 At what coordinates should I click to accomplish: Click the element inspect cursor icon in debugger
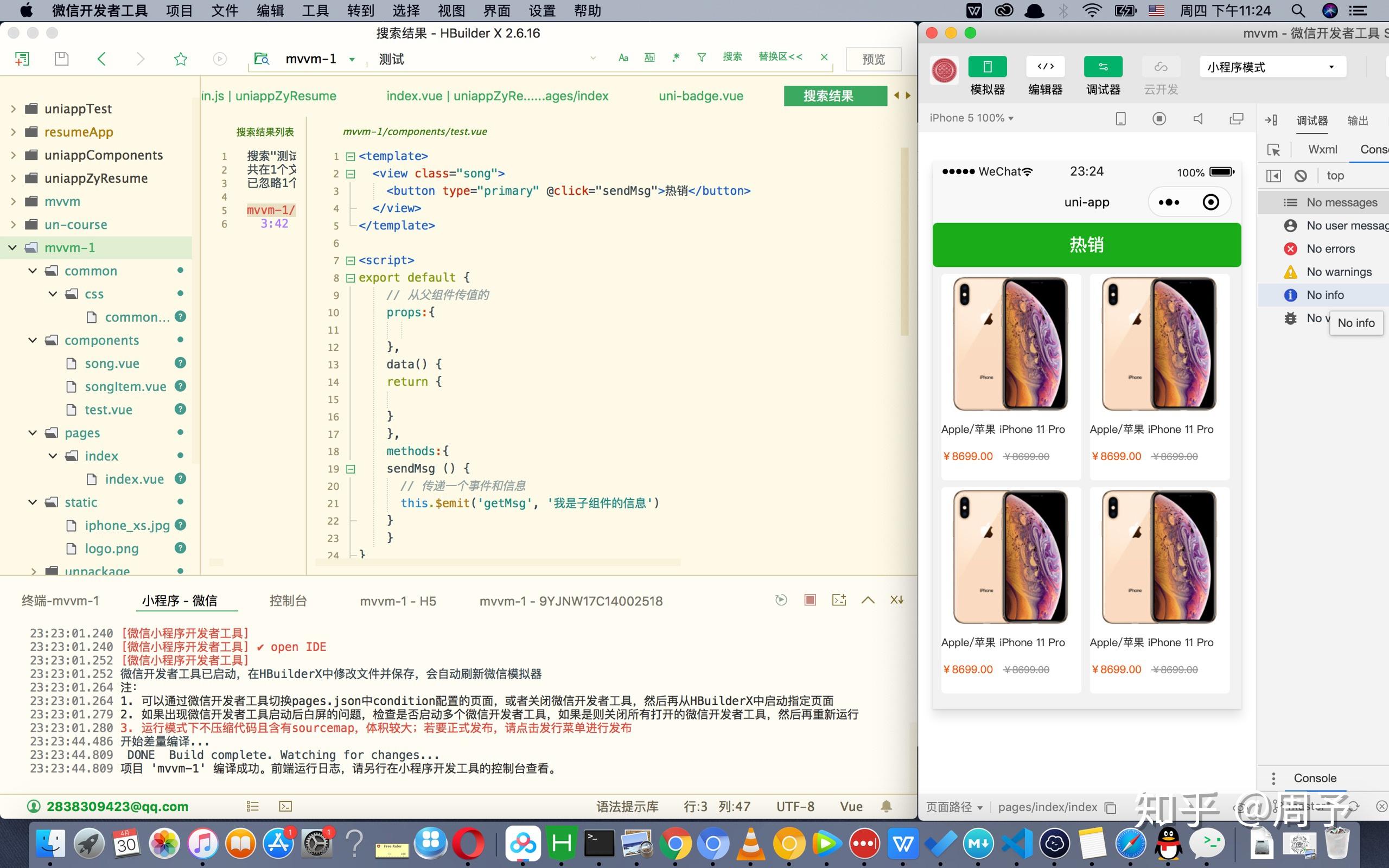[1273, 150]
